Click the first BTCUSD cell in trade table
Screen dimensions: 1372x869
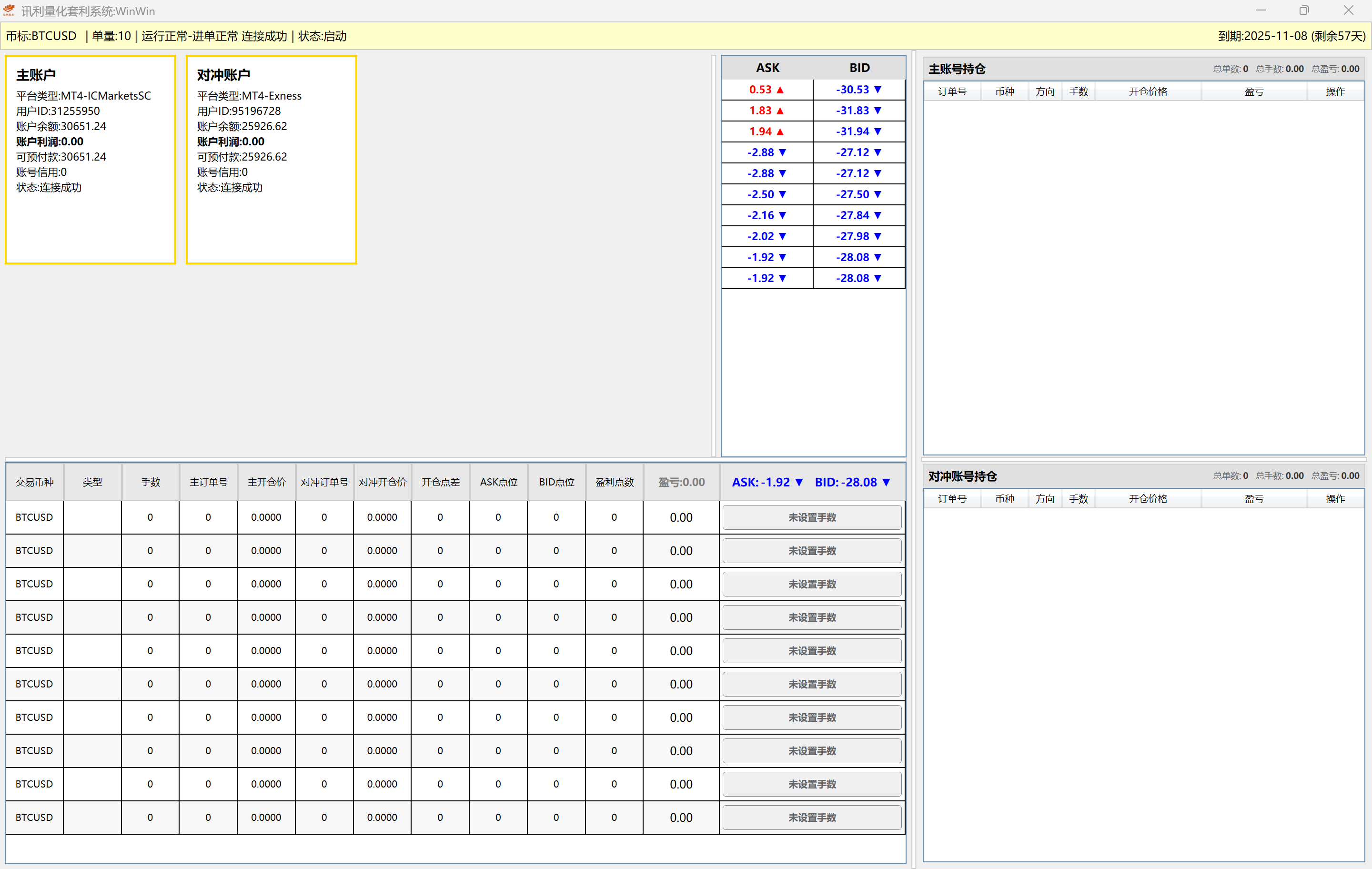point(34,517)
